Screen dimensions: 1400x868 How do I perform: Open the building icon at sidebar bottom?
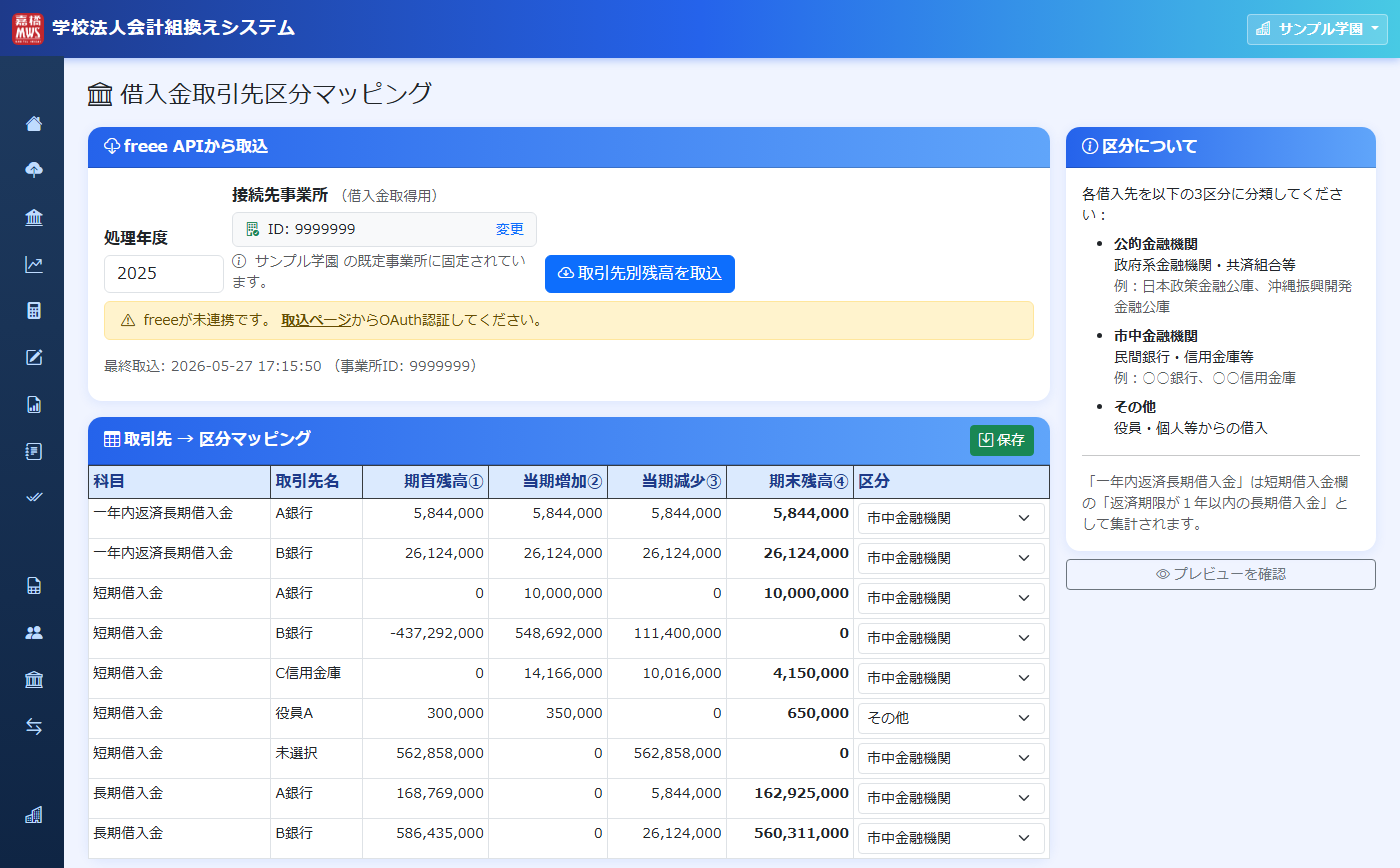coord(34,815)
